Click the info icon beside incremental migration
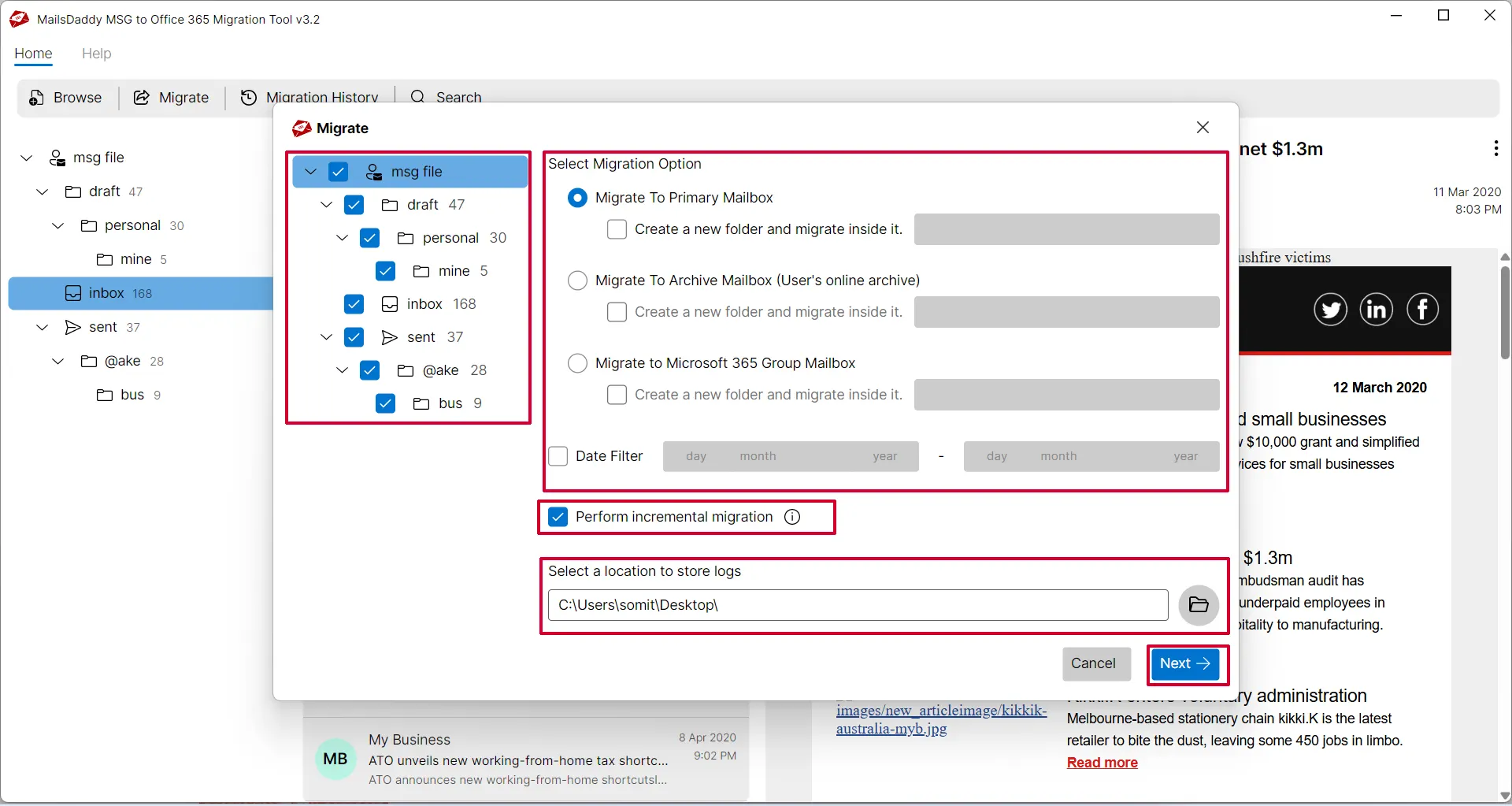Viewport: 1512px width, 806px height. [x=792, y=517]
